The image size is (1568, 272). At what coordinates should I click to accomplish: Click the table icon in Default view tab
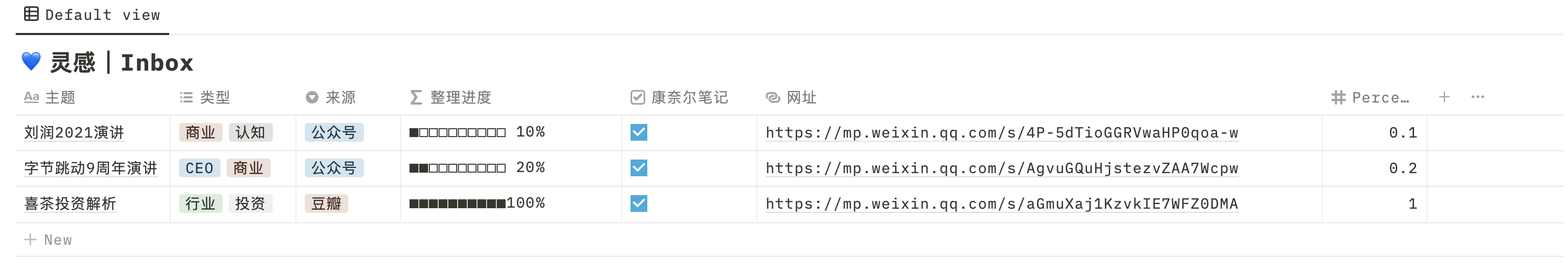point(31,14)
